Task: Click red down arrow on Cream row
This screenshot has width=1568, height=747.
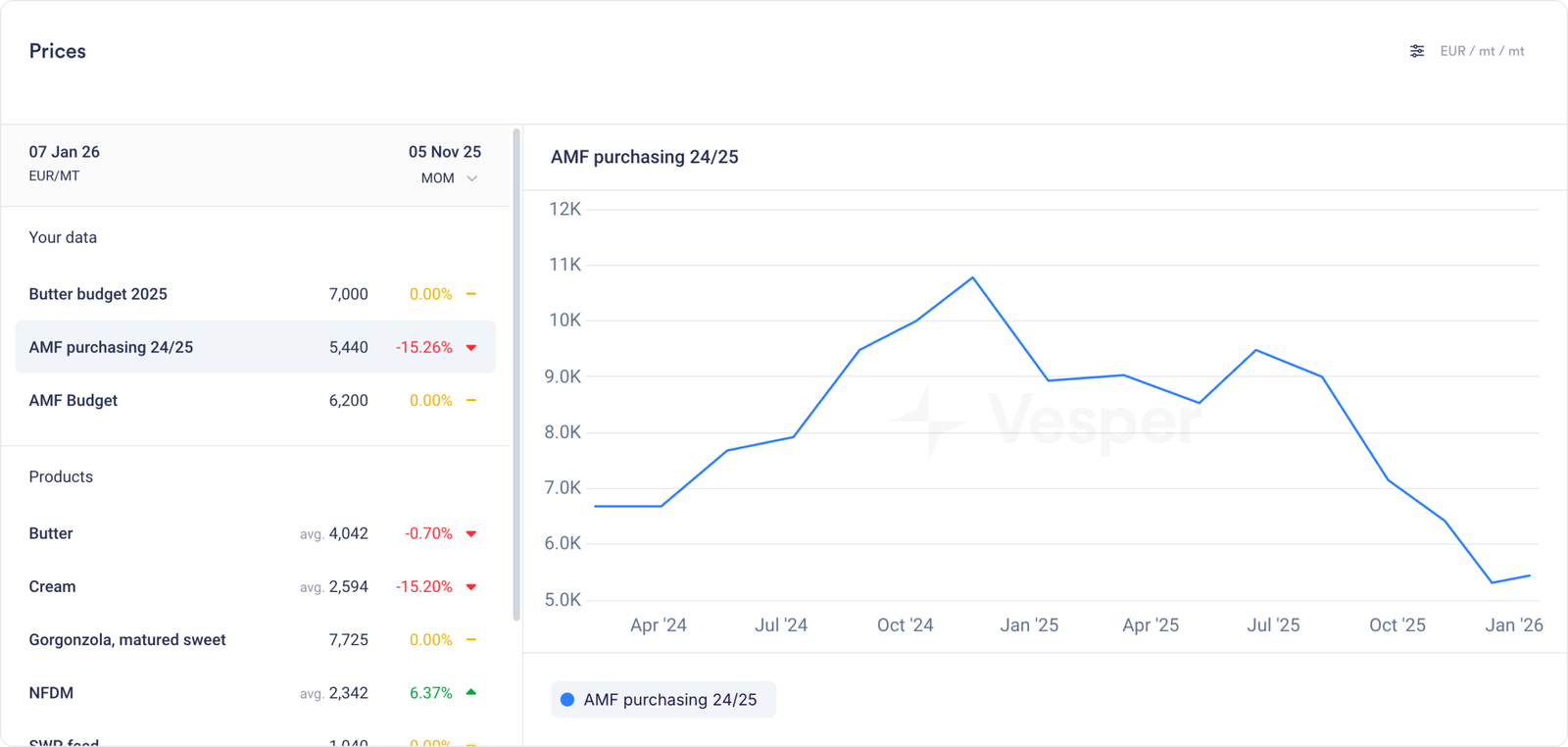Action: [471, 587]
